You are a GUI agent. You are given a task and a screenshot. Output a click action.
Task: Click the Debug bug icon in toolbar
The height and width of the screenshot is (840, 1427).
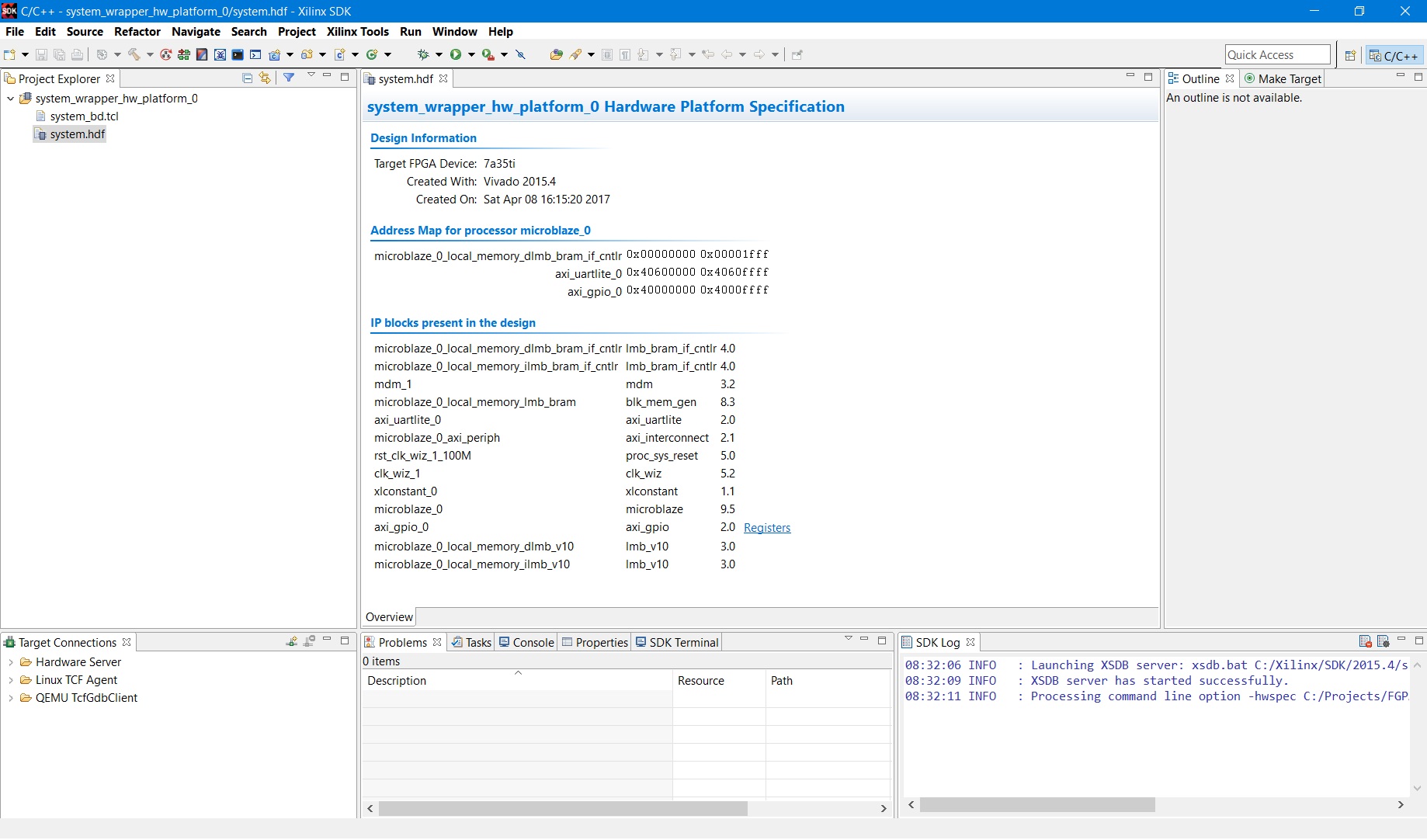[x=423, y=54]
